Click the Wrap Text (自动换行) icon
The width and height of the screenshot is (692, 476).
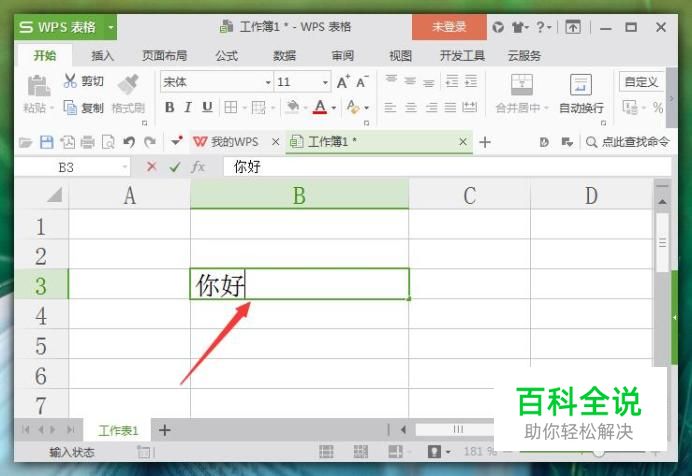pos(581,84)
